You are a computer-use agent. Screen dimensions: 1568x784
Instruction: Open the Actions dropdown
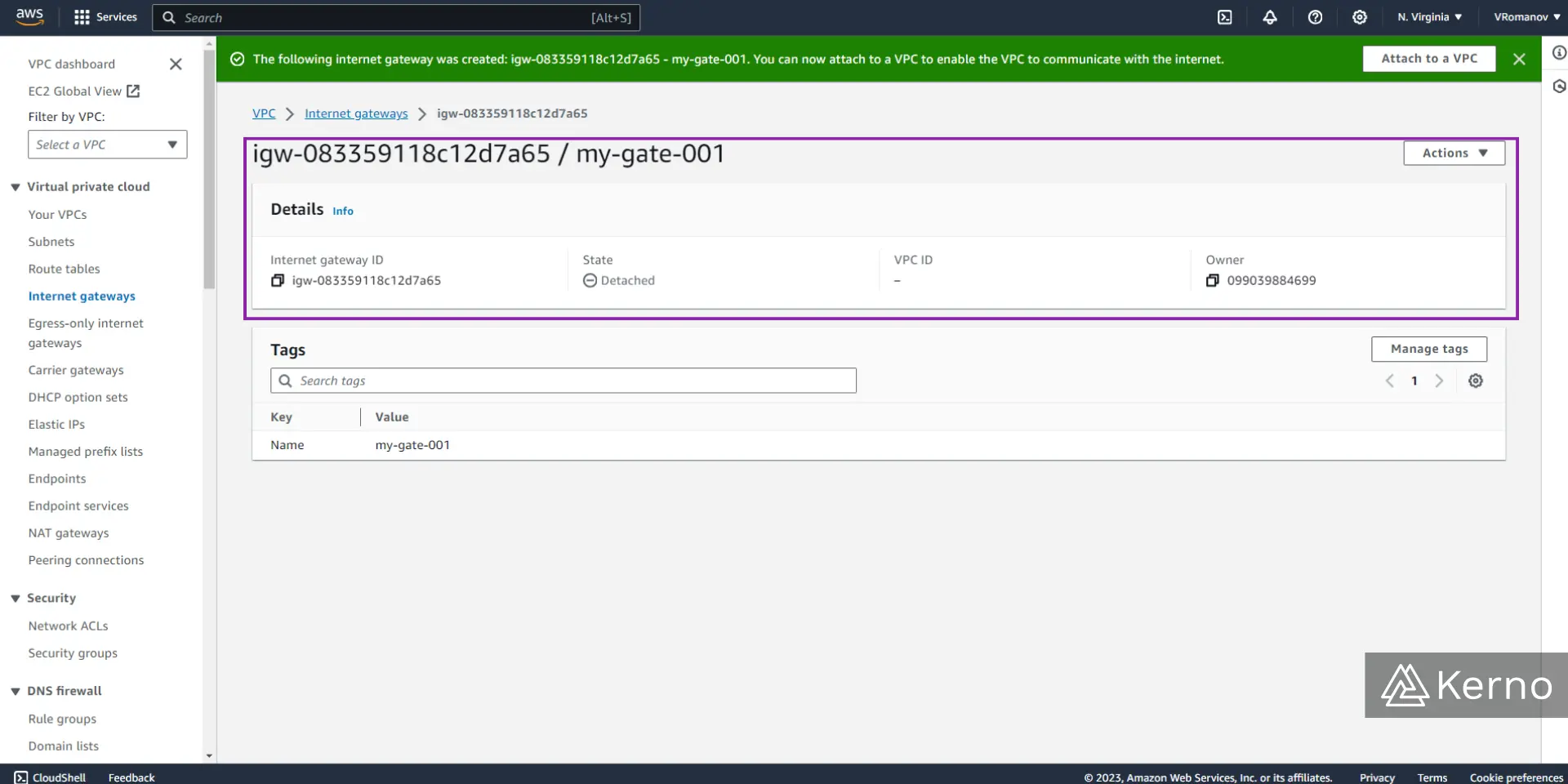1454,153
